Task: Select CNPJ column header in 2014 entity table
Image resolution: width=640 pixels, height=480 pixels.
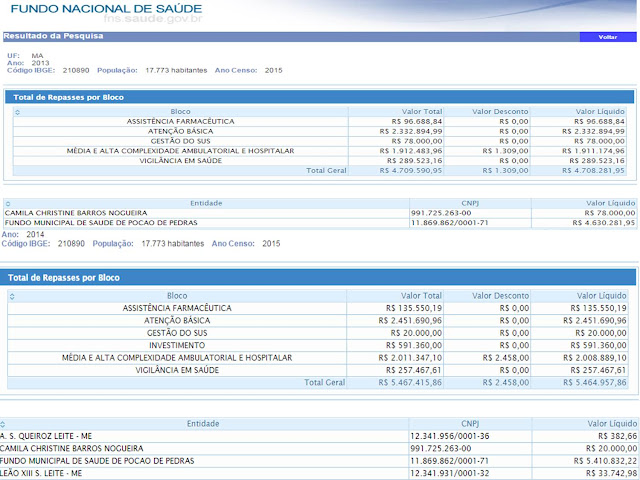Action: (x=470, y=424)
